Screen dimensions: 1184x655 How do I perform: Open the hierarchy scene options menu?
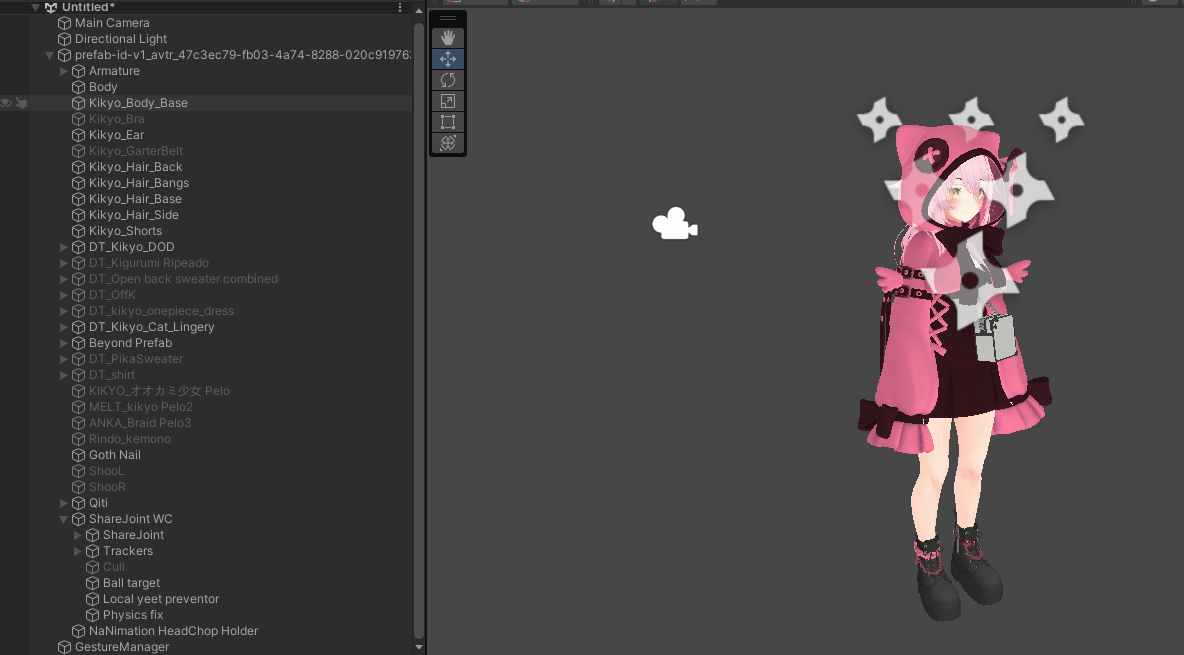pyautogui.click(x=400, y=7)
